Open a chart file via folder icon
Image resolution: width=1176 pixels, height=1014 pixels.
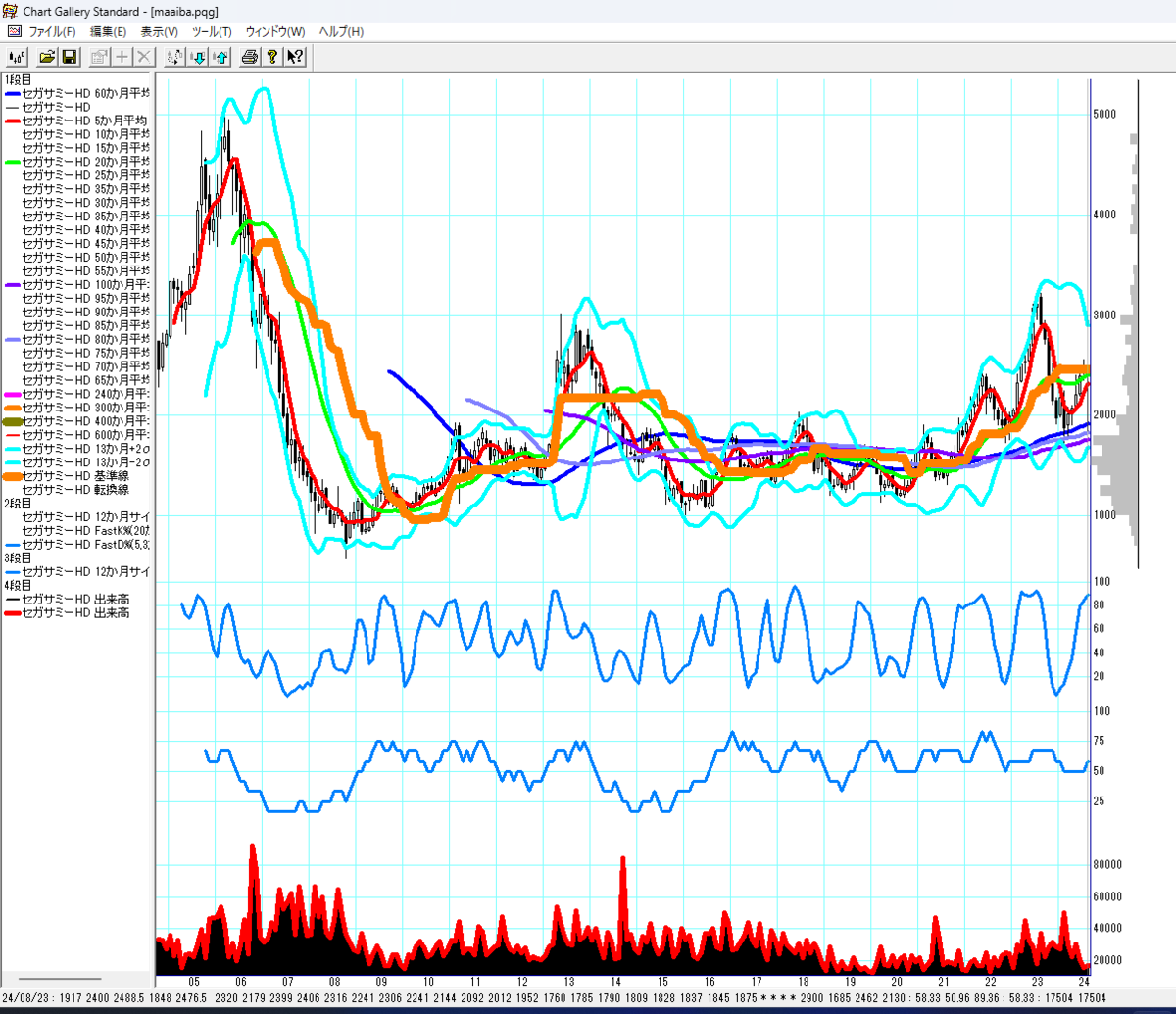(x=47, y=57)
